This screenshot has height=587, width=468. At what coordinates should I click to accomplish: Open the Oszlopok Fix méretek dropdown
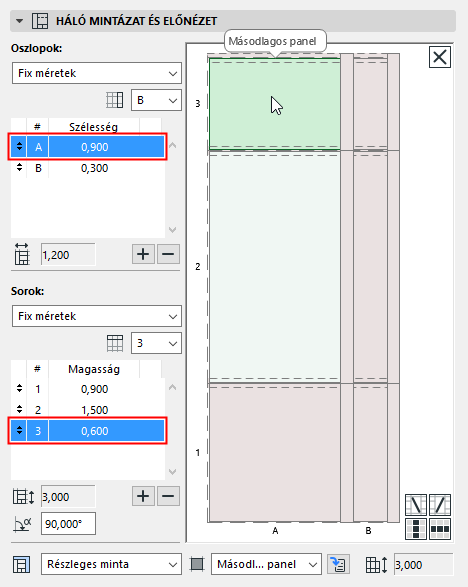[97, 73]
